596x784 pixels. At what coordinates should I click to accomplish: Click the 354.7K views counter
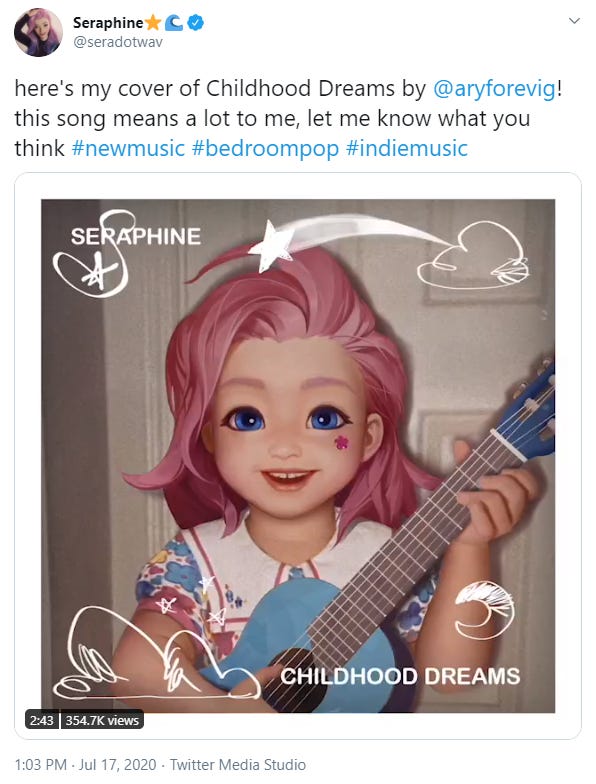point(102,720)
